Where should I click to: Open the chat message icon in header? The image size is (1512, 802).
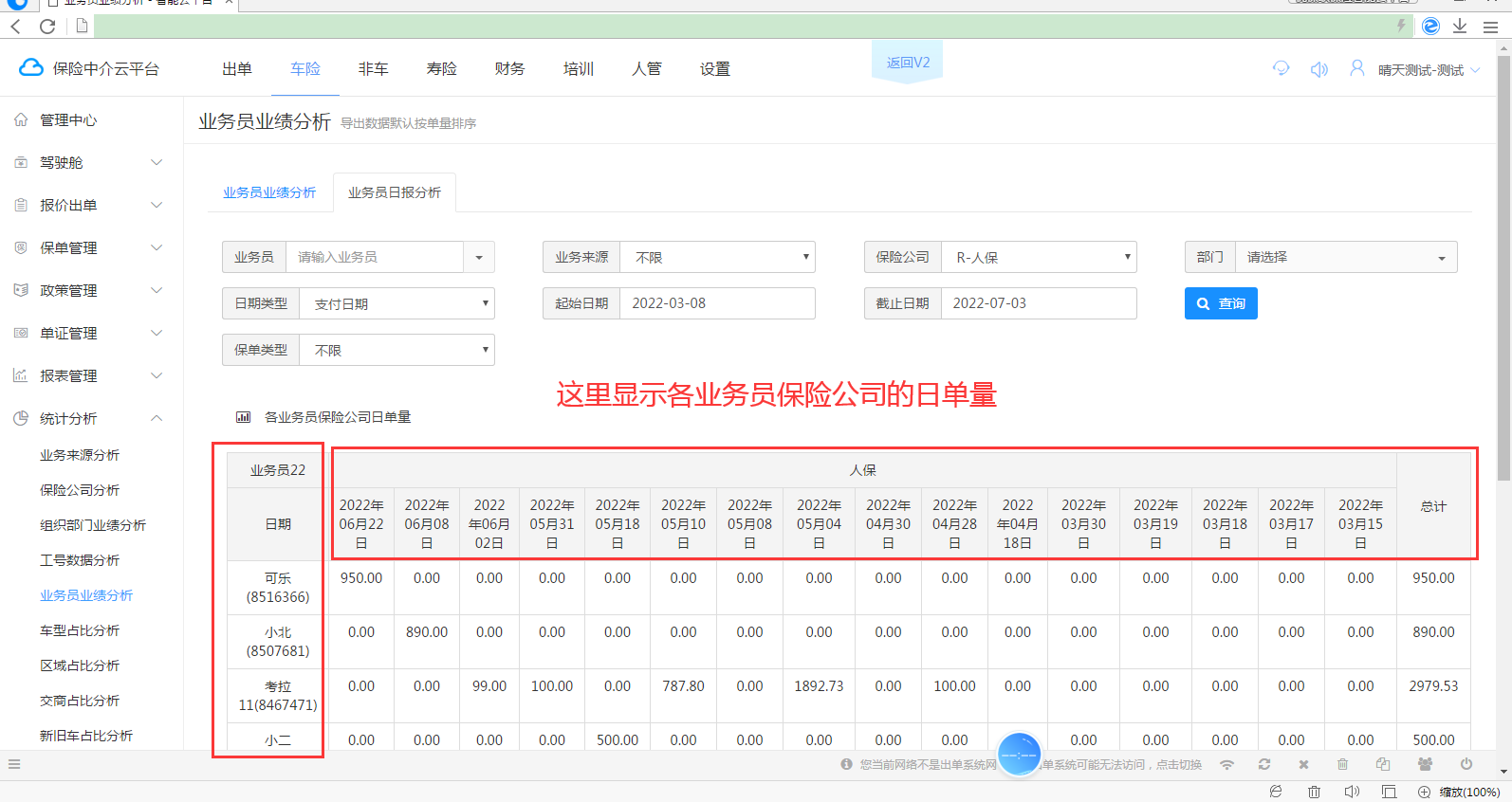(1282, 68)
